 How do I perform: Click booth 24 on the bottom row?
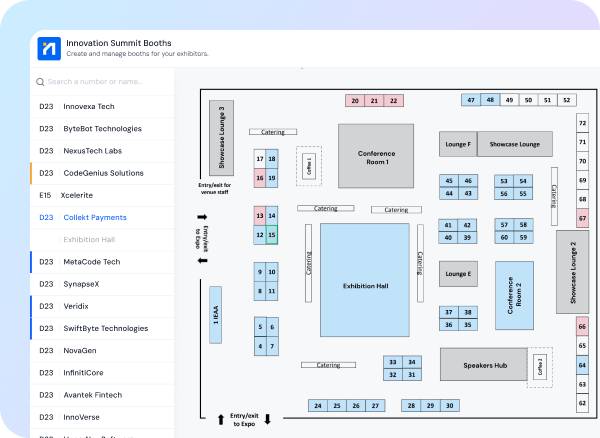pos(318,405)
